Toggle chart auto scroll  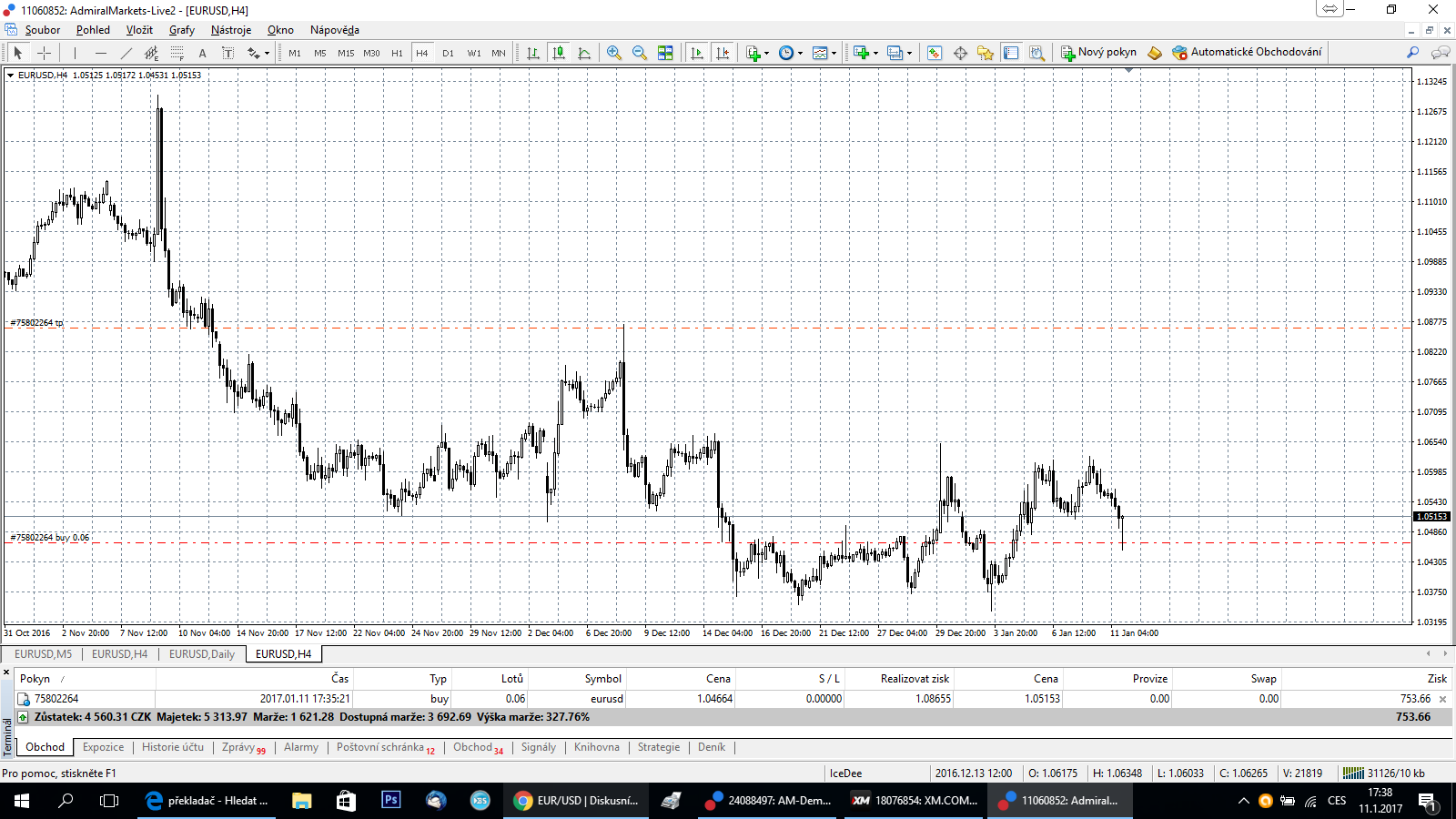[x=697, y=53]
